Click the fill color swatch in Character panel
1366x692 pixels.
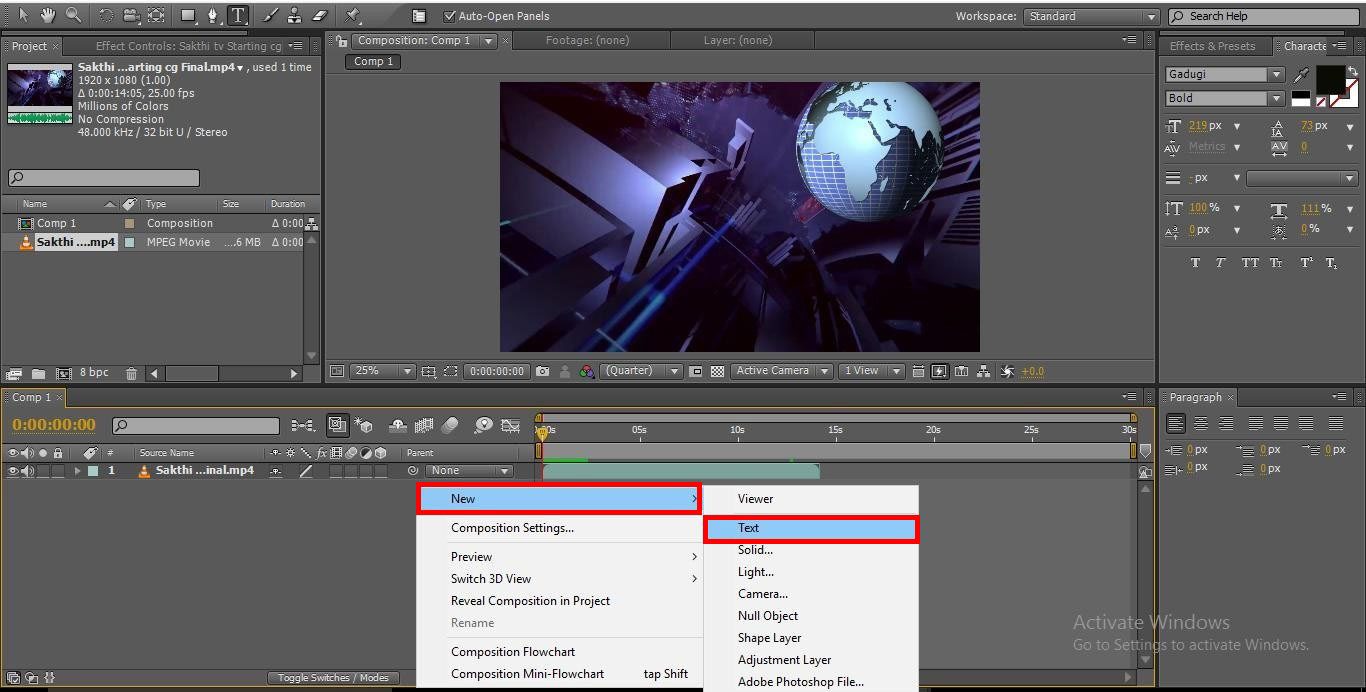(x=1329, y=80)
